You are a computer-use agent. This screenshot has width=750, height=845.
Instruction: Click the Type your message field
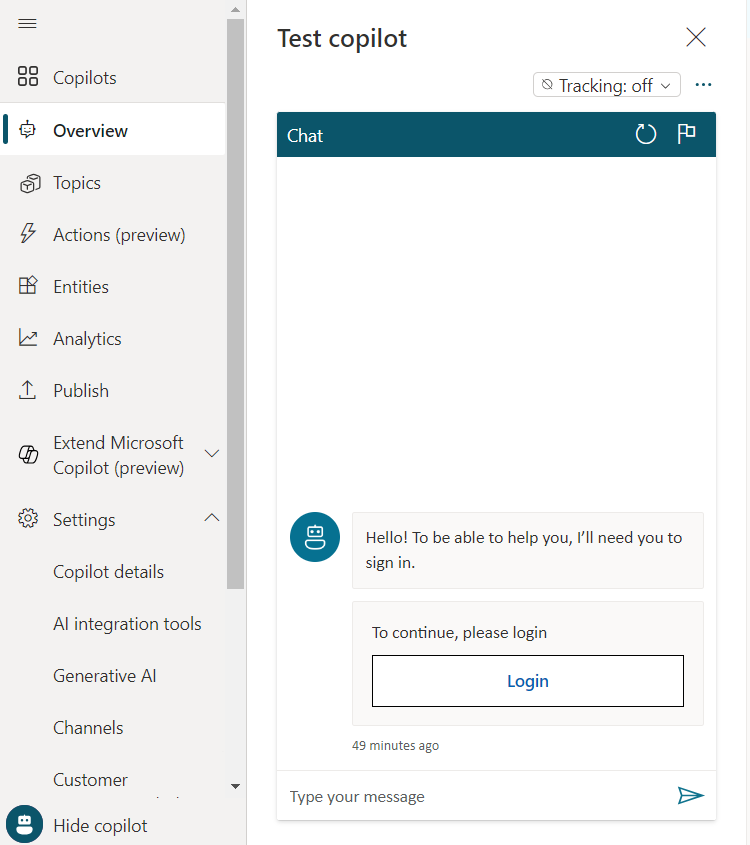[x=475, y=796]
